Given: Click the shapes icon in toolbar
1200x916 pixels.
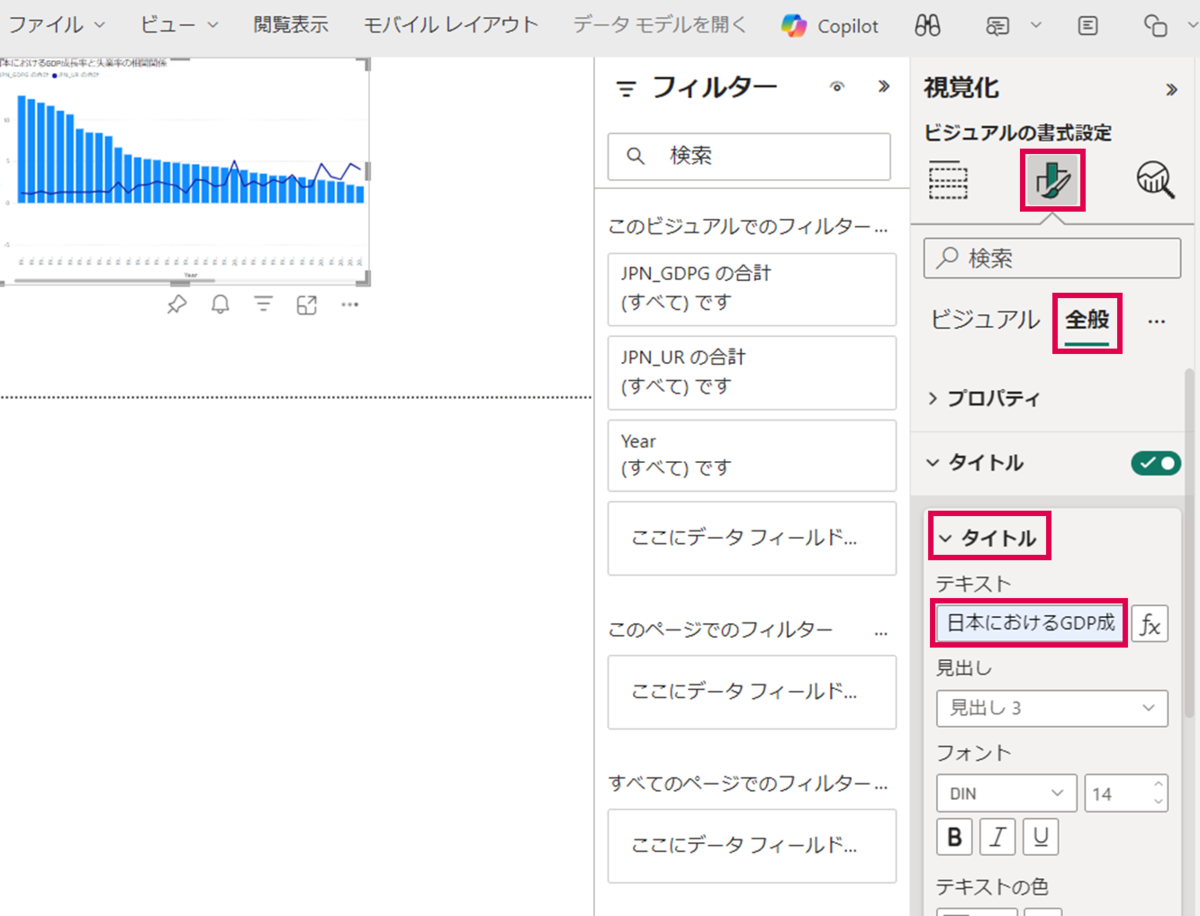Looking at the screenshot, I should 1155,26.
